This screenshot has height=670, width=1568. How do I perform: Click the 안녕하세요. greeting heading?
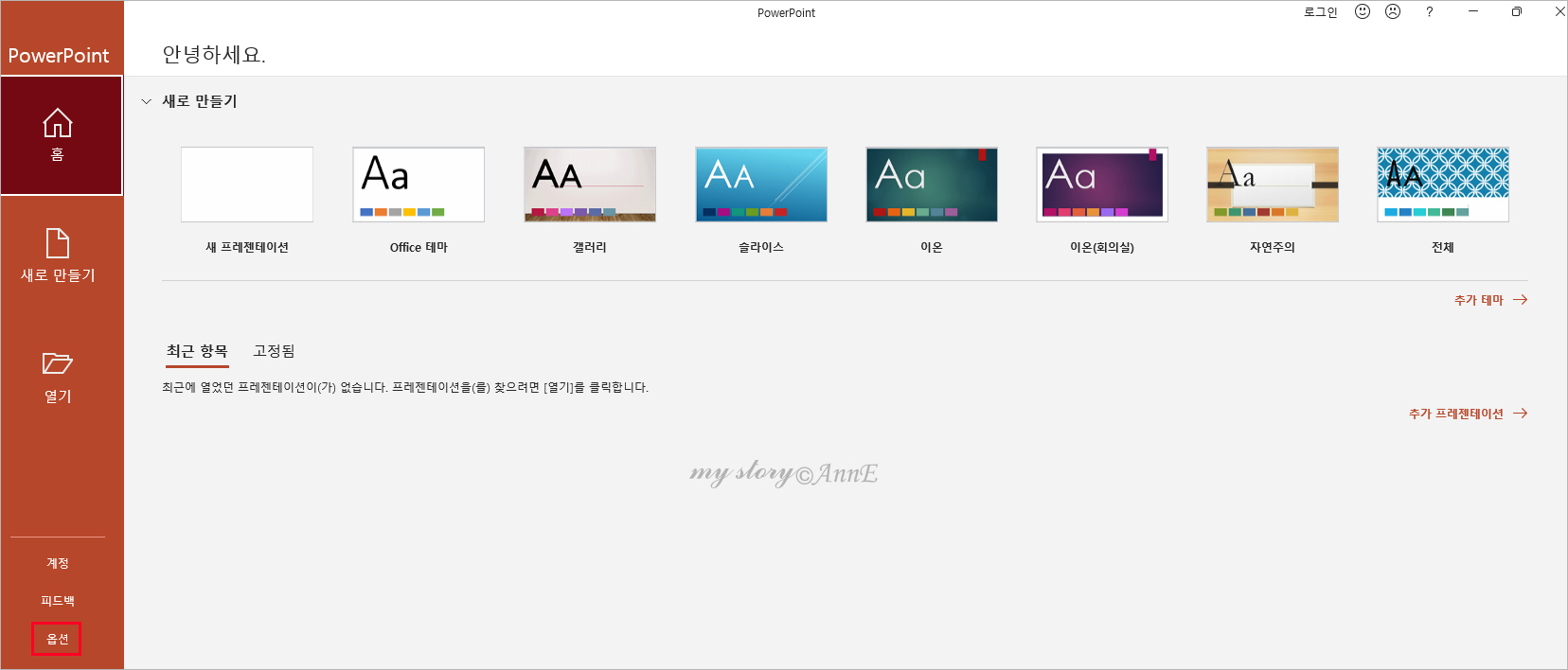pyautogui.click(x=214, y=55)
